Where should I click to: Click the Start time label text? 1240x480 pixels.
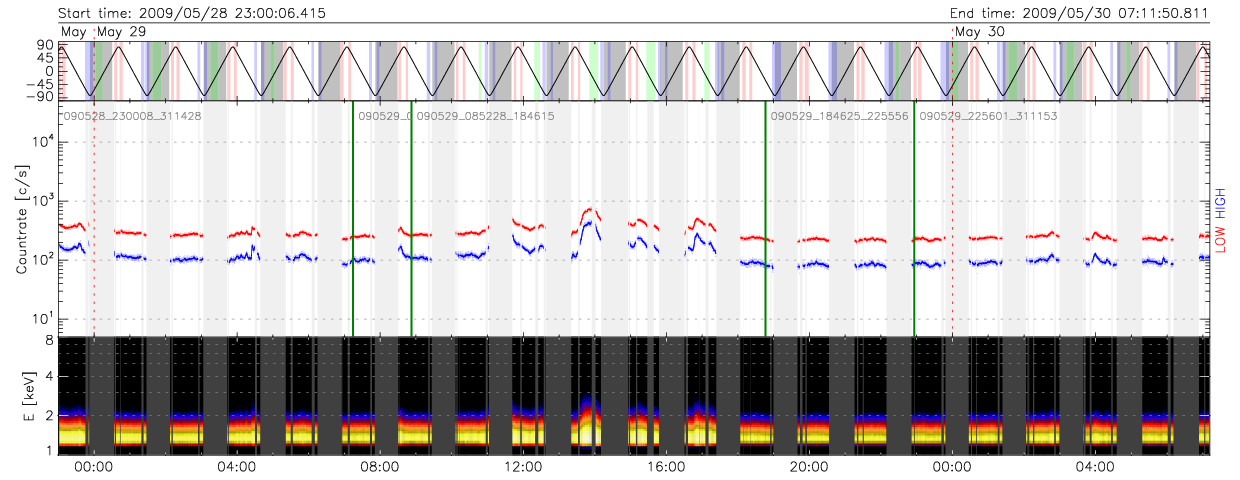click(x=191, y=13)
